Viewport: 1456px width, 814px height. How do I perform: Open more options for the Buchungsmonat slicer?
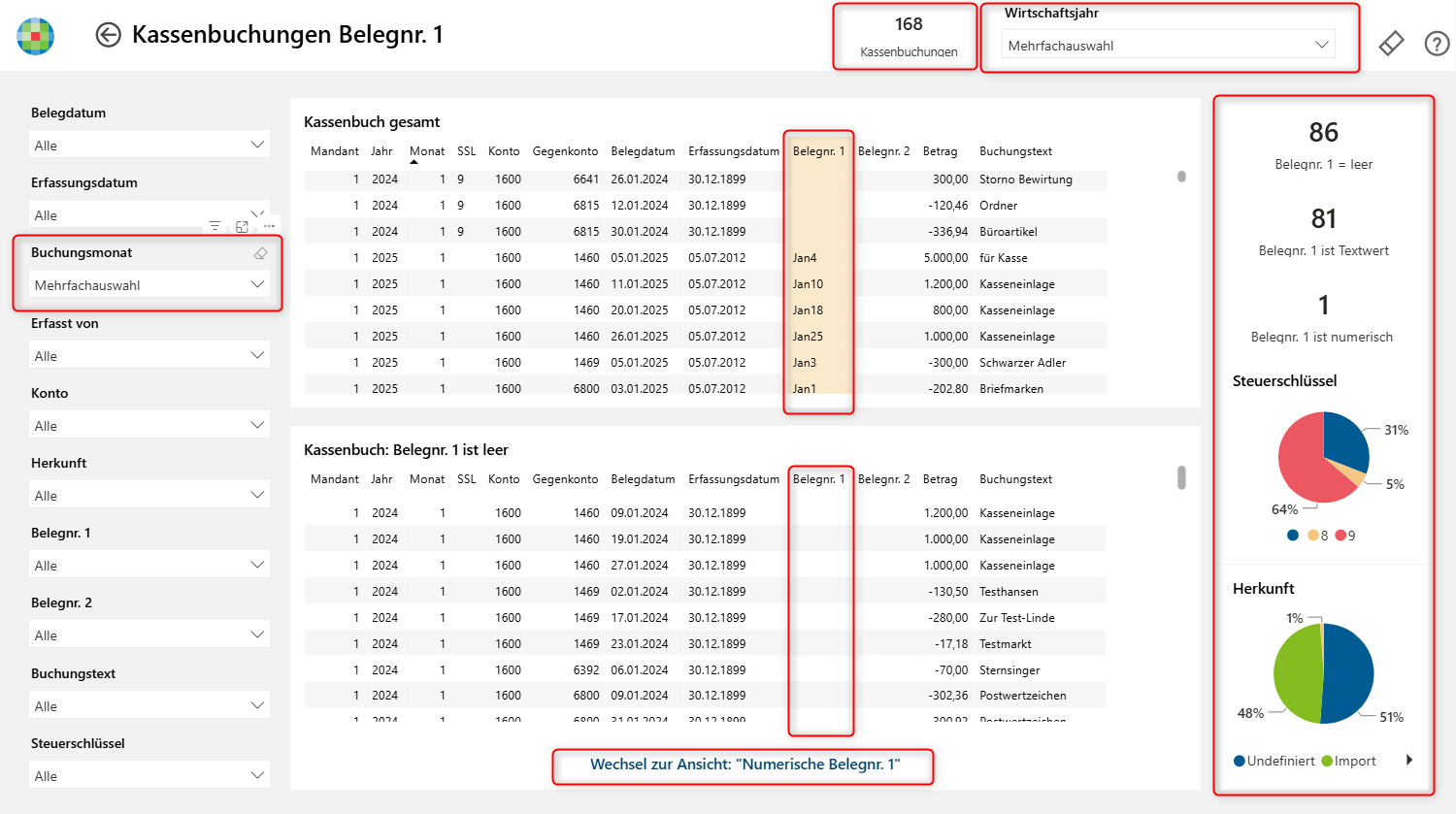[x=269, y=226]
